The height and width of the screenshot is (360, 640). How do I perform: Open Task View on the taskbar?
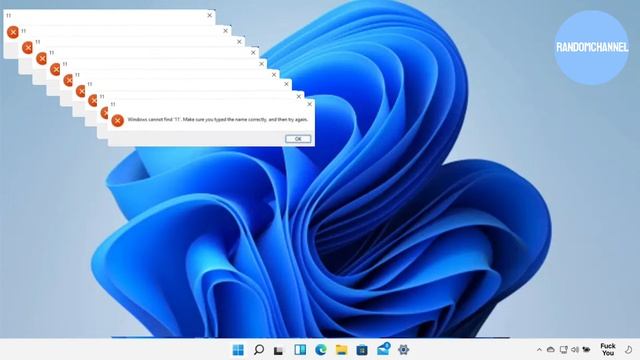279,350
